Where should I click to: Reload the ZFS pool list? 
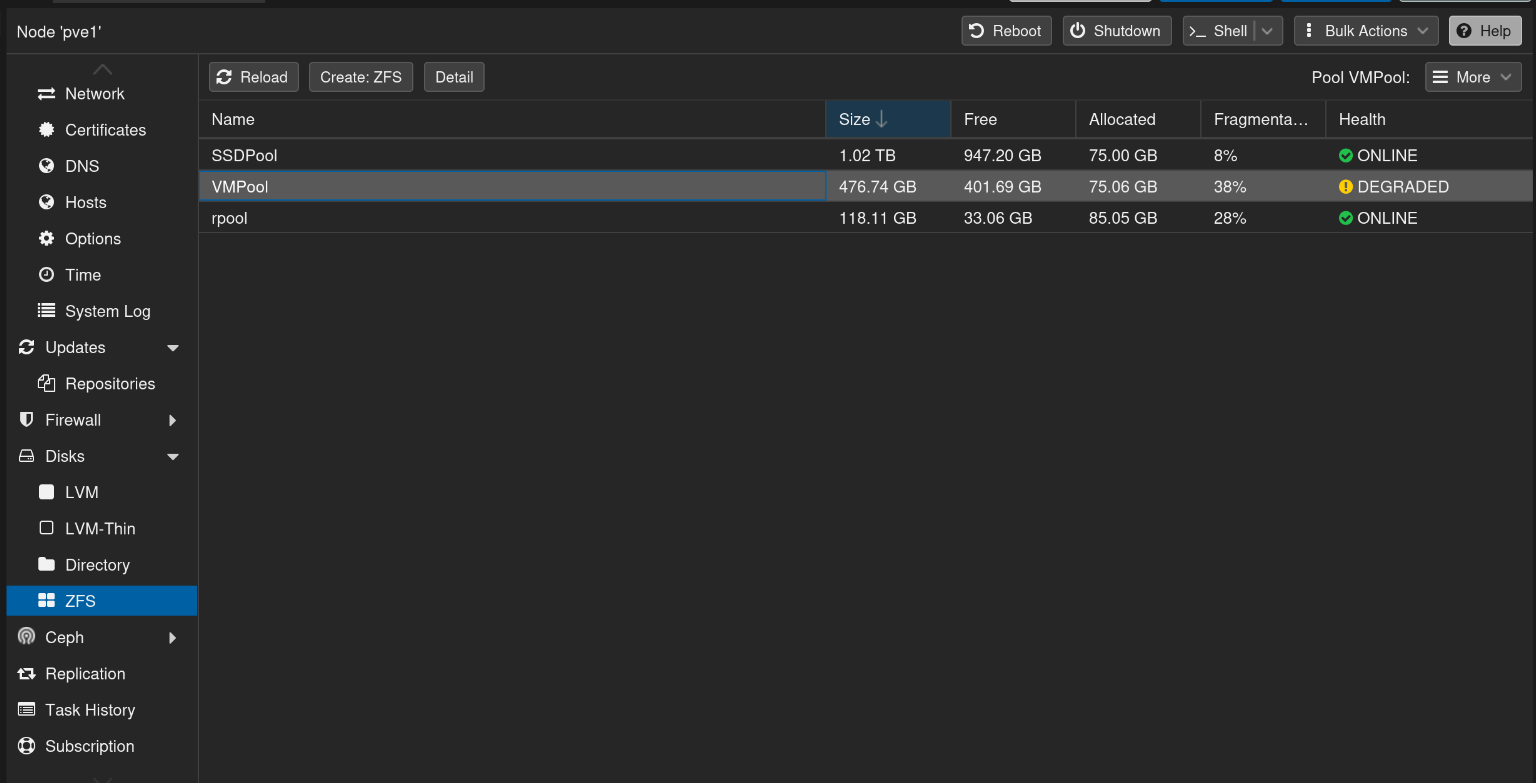tap(253, 77)
